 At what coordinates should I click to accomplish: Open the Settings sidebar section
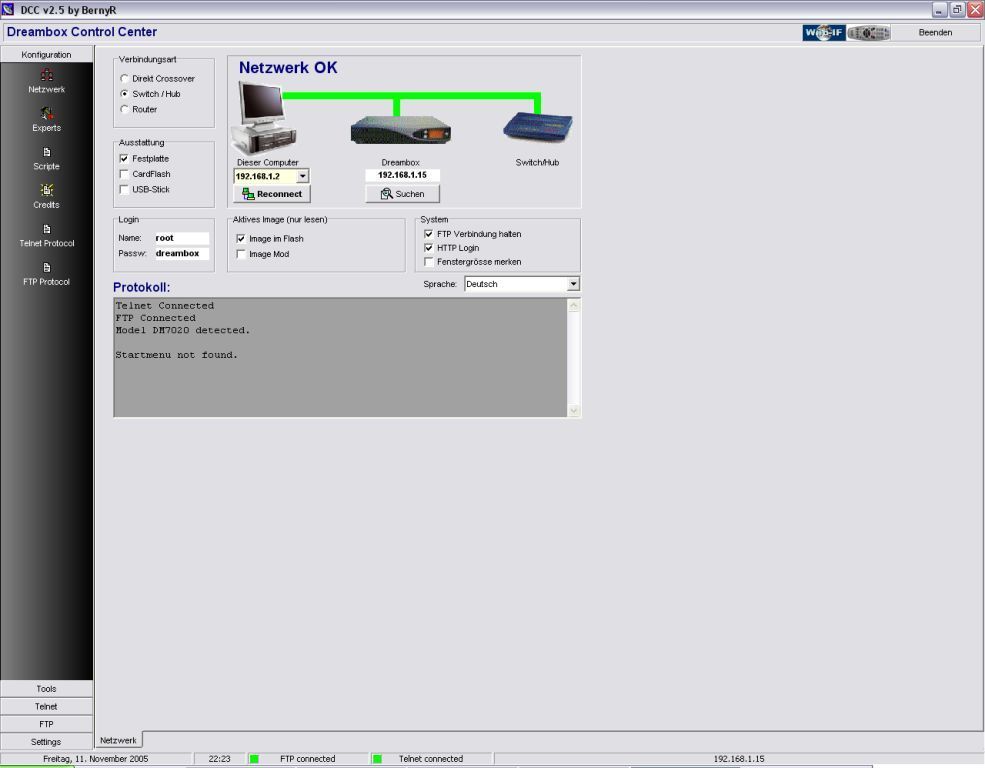tap(46, 742)
